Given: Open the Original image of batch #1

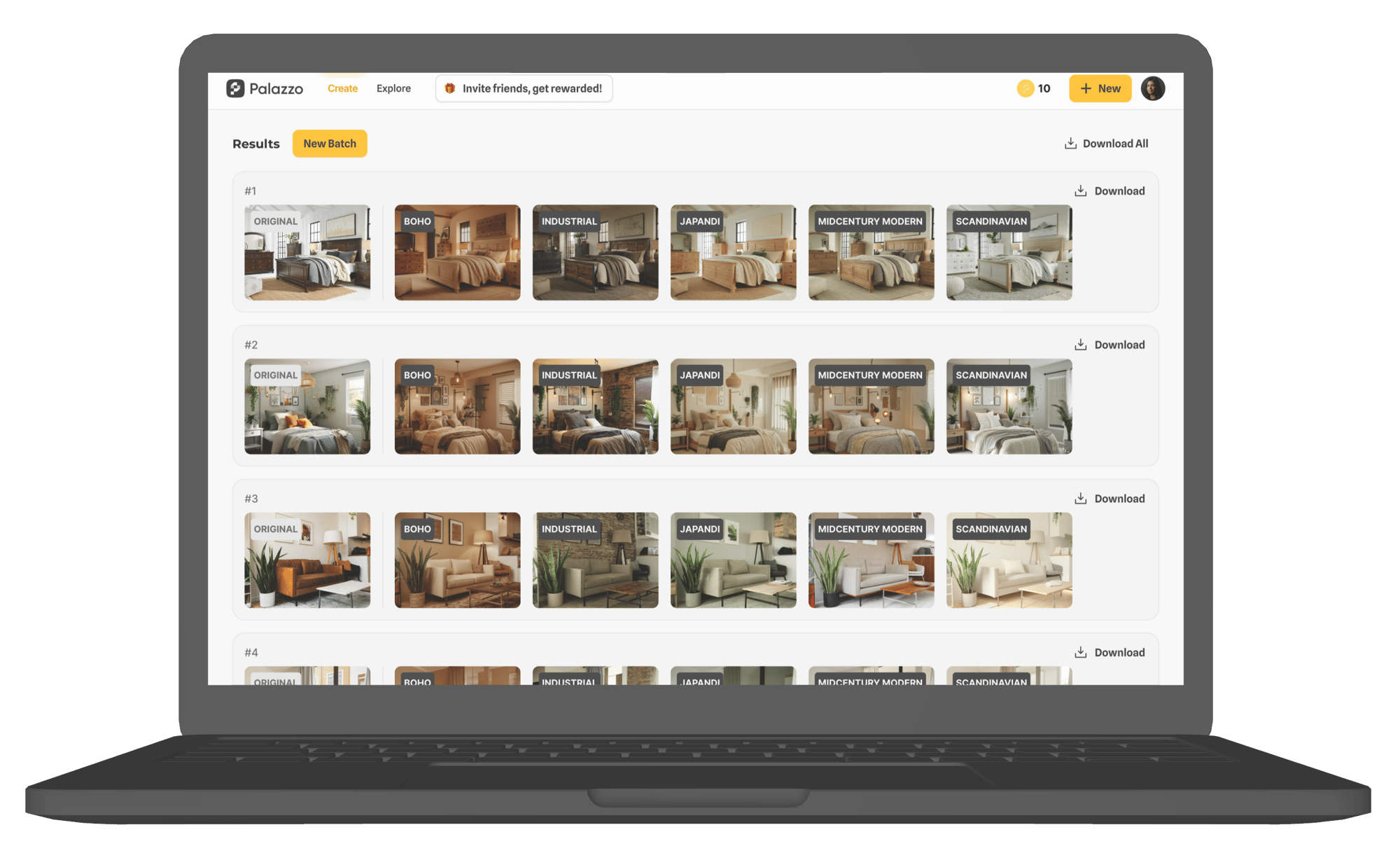Looking at the screenshot, I should (307, 252).
